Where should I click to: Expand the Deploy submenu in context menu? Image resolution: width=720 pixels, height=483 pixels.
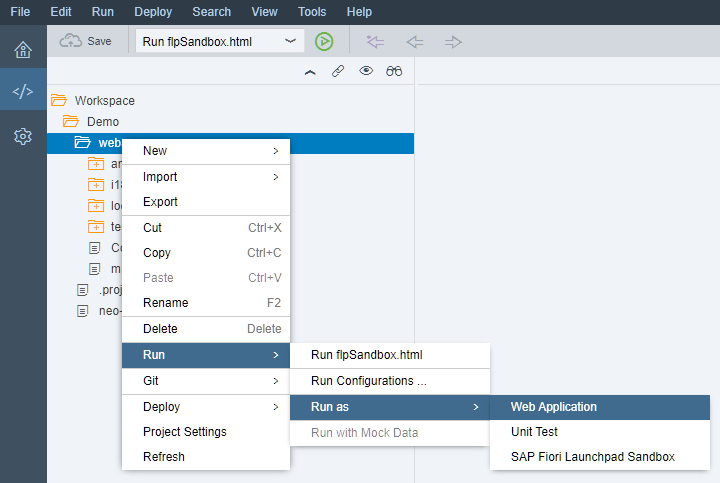pos(205,407)
